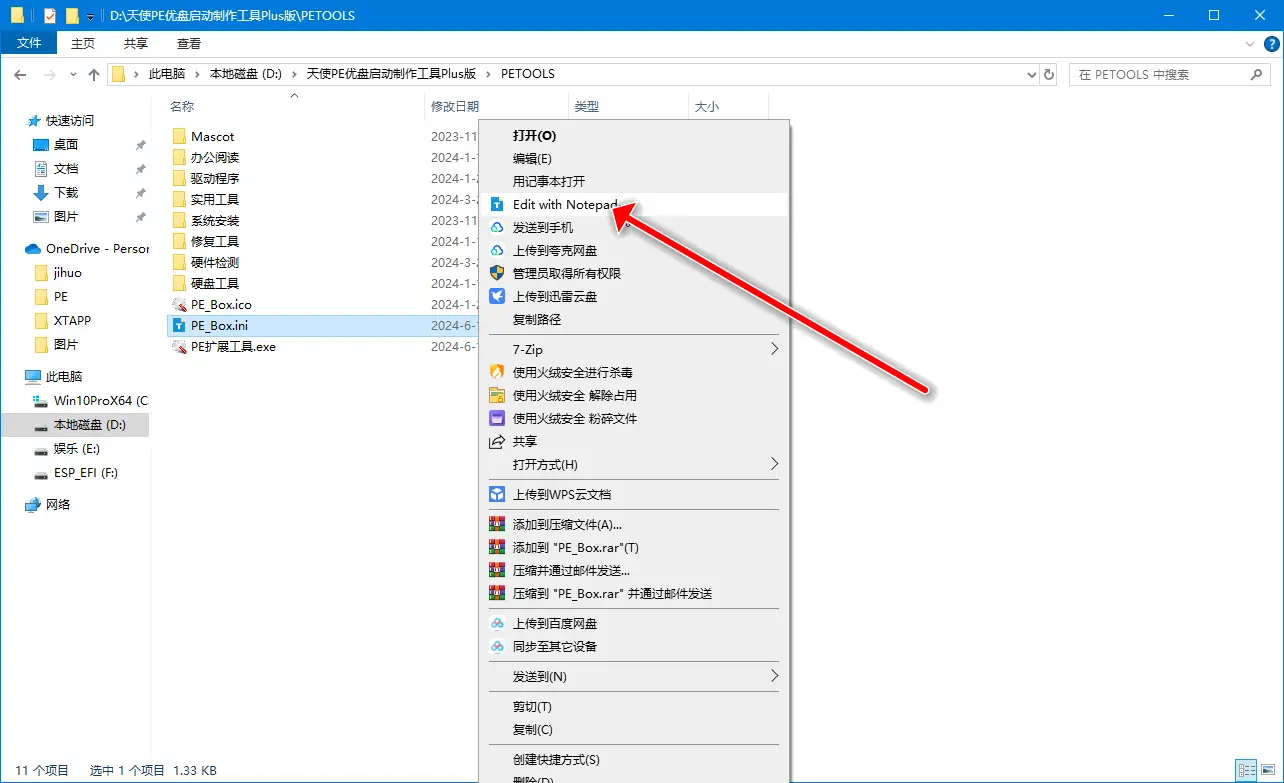Open Help with the question mark button

pyautogui.click(x=1270, y=43)
